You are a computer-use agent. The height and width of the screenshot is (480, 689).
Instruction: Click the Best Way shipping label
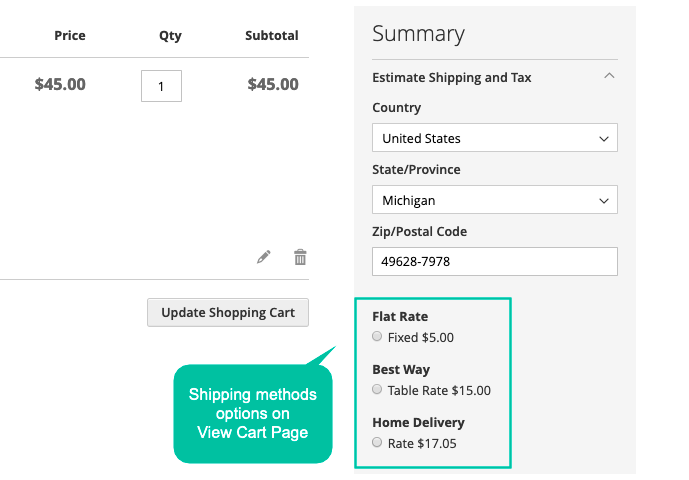click(401, 370)
